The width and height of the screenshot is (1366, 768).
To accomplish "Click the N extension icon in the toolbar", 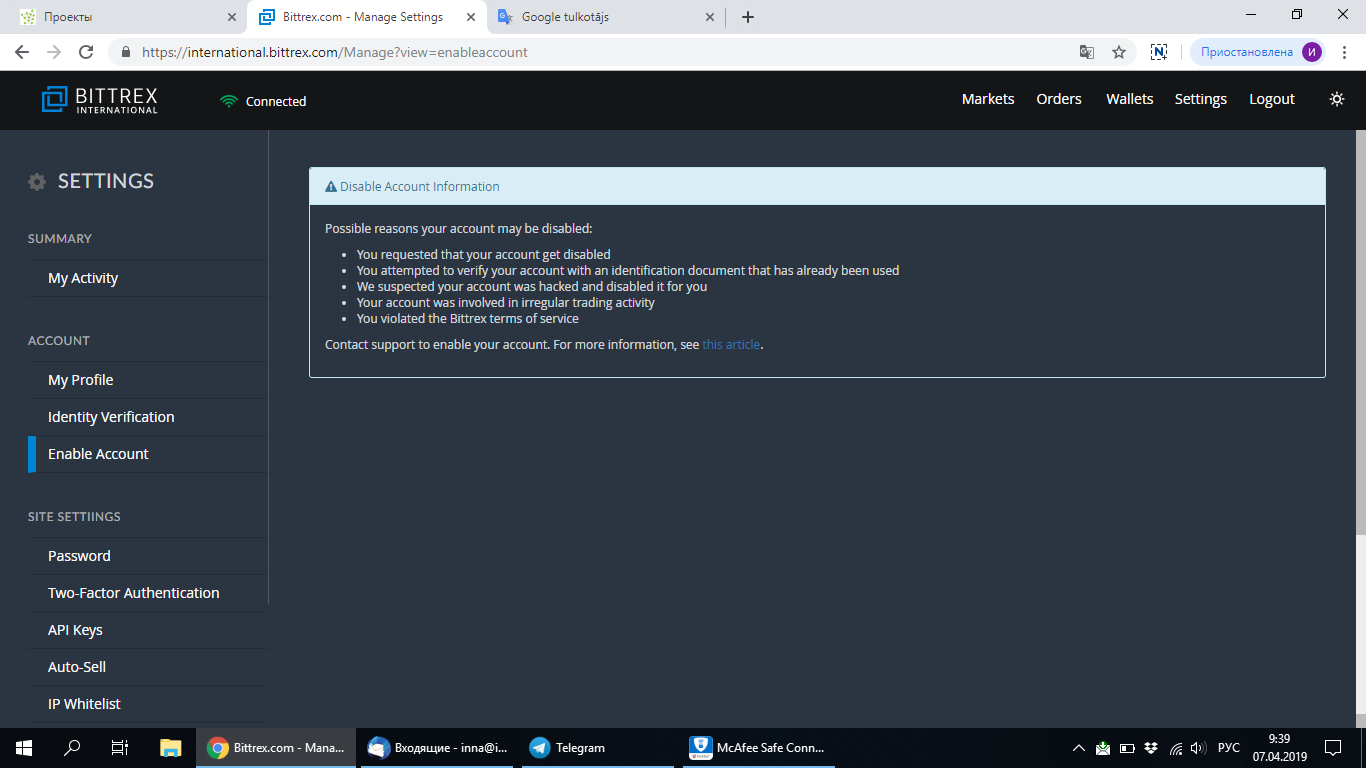I will coord(1159,52).
